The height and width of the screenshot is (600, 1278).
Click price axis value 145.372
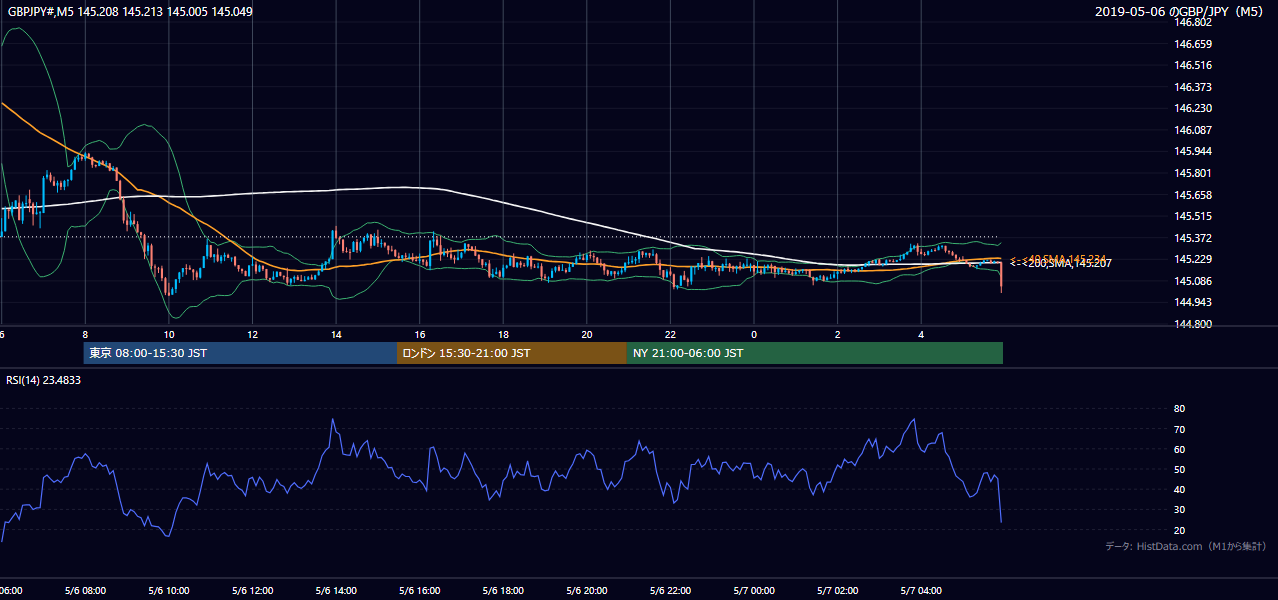pos(1193,238)
